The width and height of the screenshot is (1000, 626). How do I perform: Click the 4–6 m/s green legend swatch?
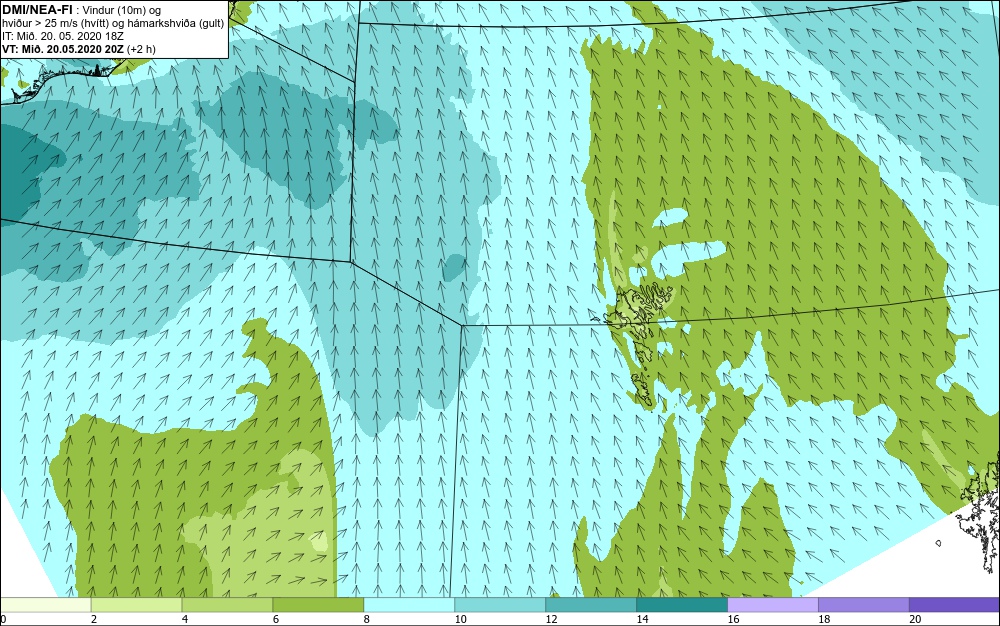227,605
